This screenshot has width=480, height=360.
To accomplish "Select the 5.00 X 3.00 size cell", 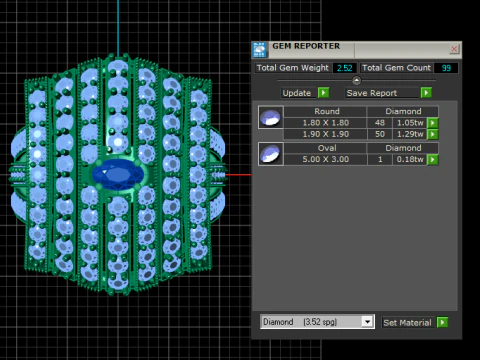I will click(x=325, y=159).
